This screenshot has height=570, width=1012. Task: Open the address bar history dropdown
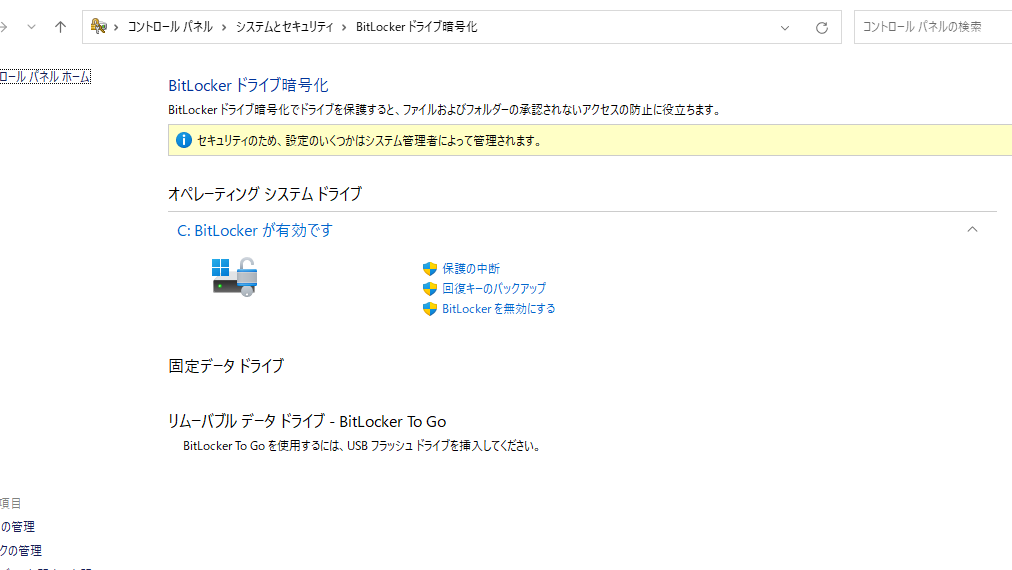[785, 28]
